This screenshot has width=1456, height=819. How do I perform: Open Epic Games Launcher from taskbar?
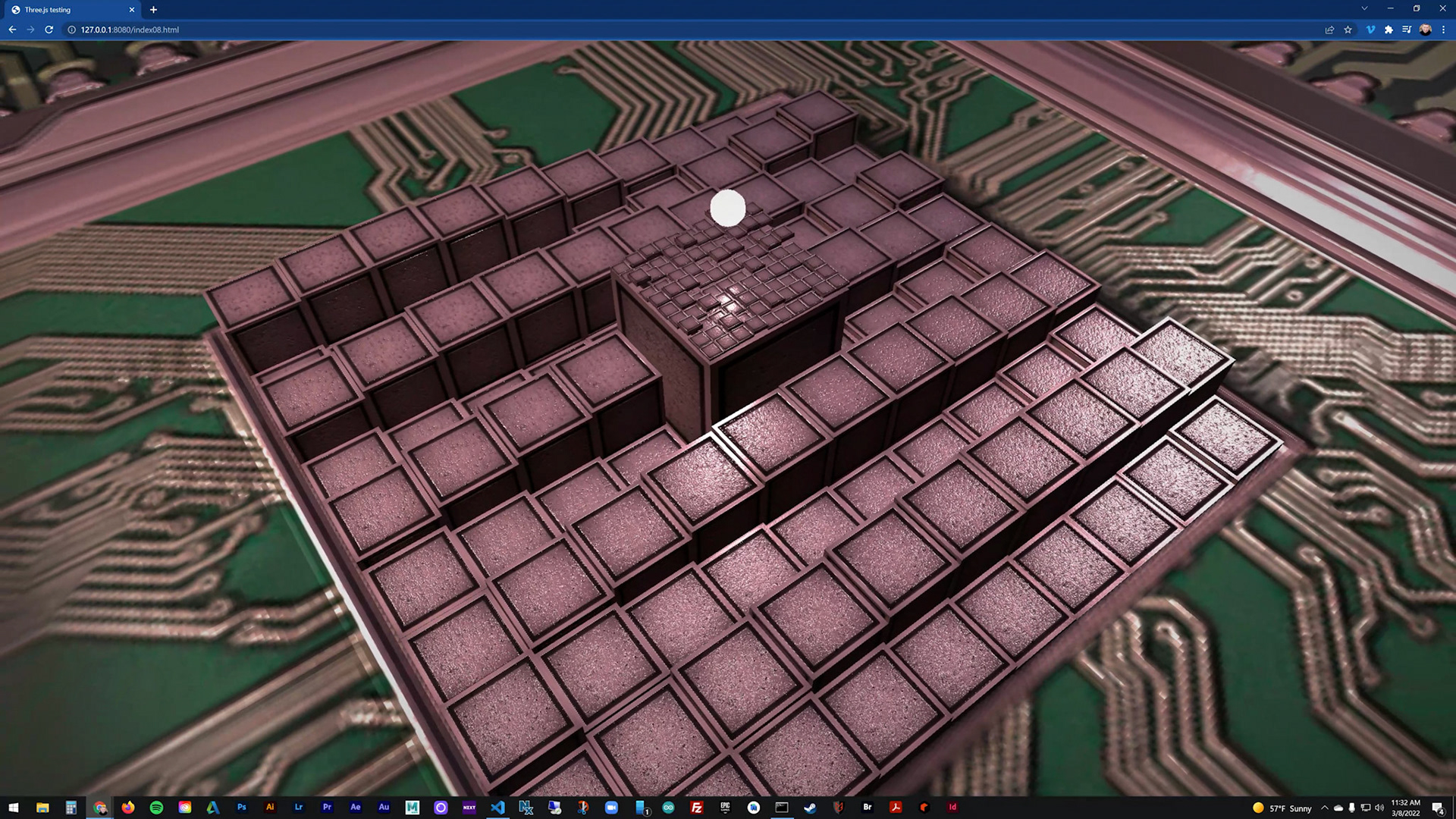tap(725, 807)
